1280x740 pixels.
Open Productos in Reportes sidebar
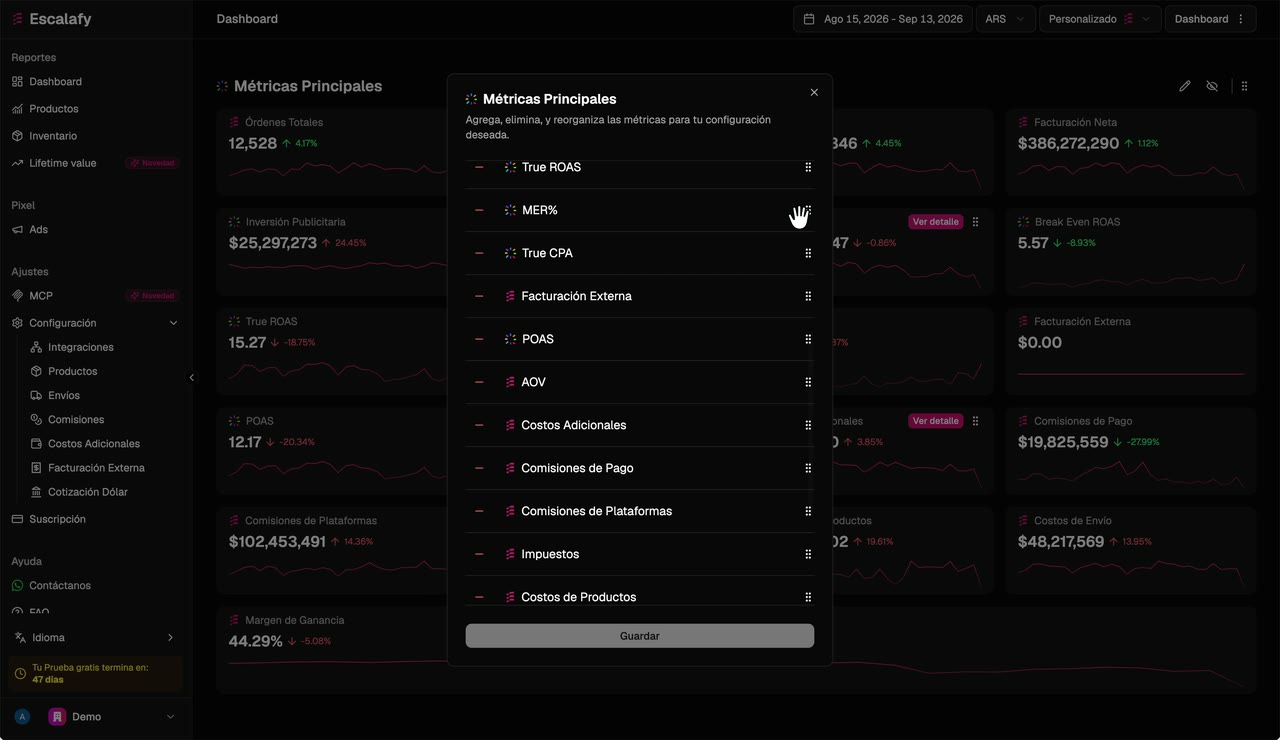(54, 109)
